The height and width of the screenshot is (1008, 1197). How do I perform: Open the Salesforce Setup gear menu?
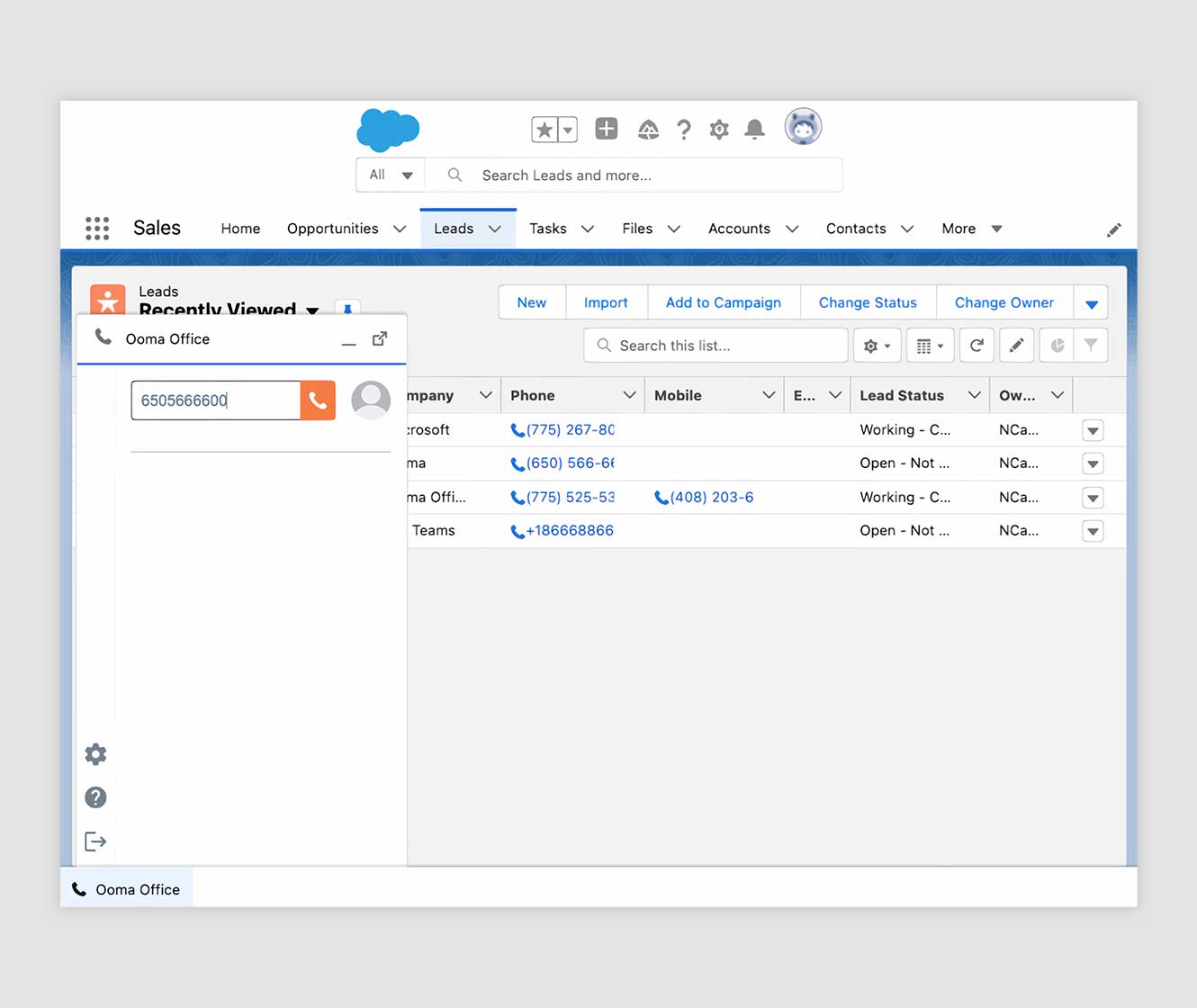[718, 130]
